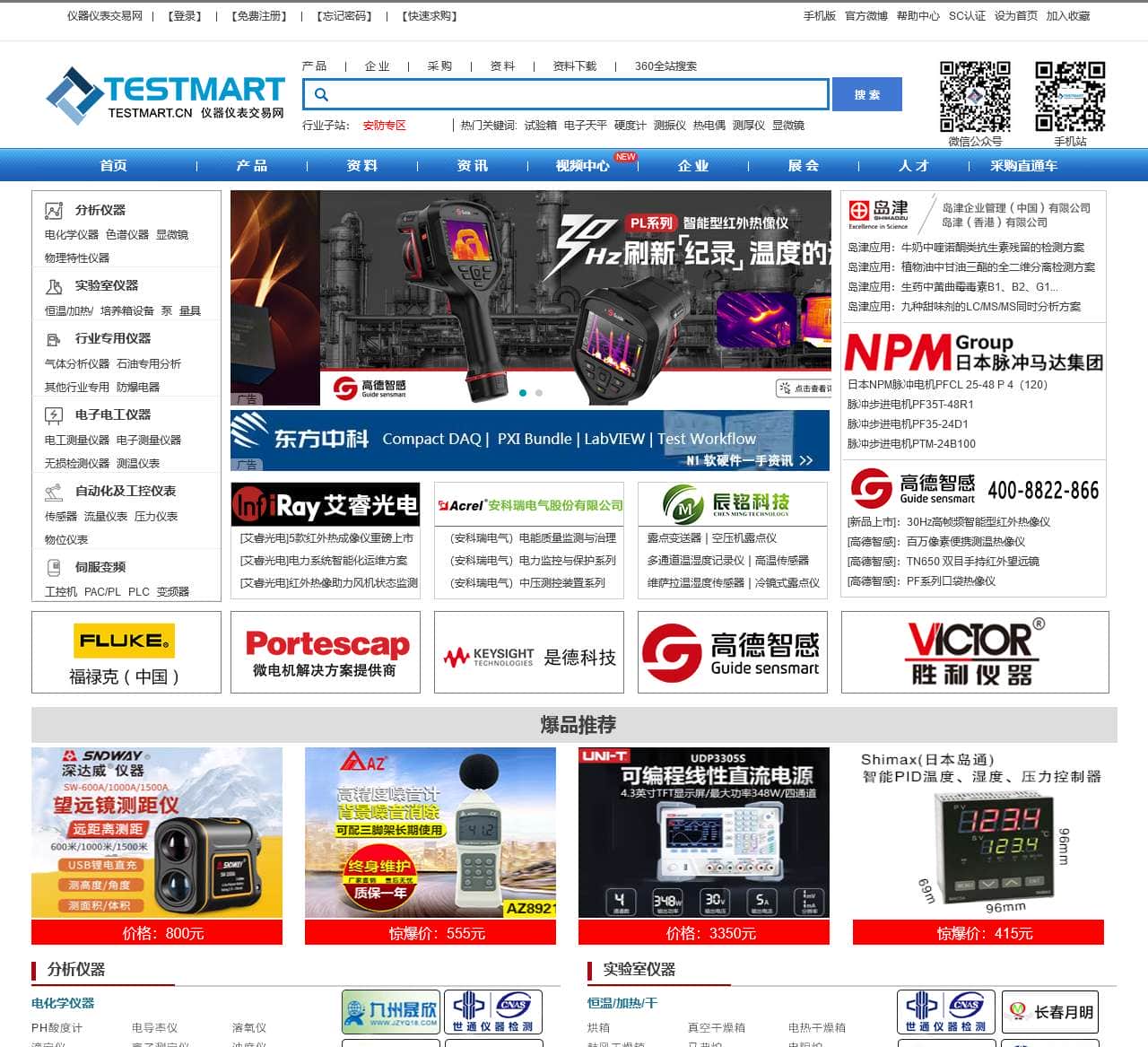The height and width of the screenshot is (1047, 1148).
Task: Open 首页 in the main navigation
Action: (x=113, y=165)
